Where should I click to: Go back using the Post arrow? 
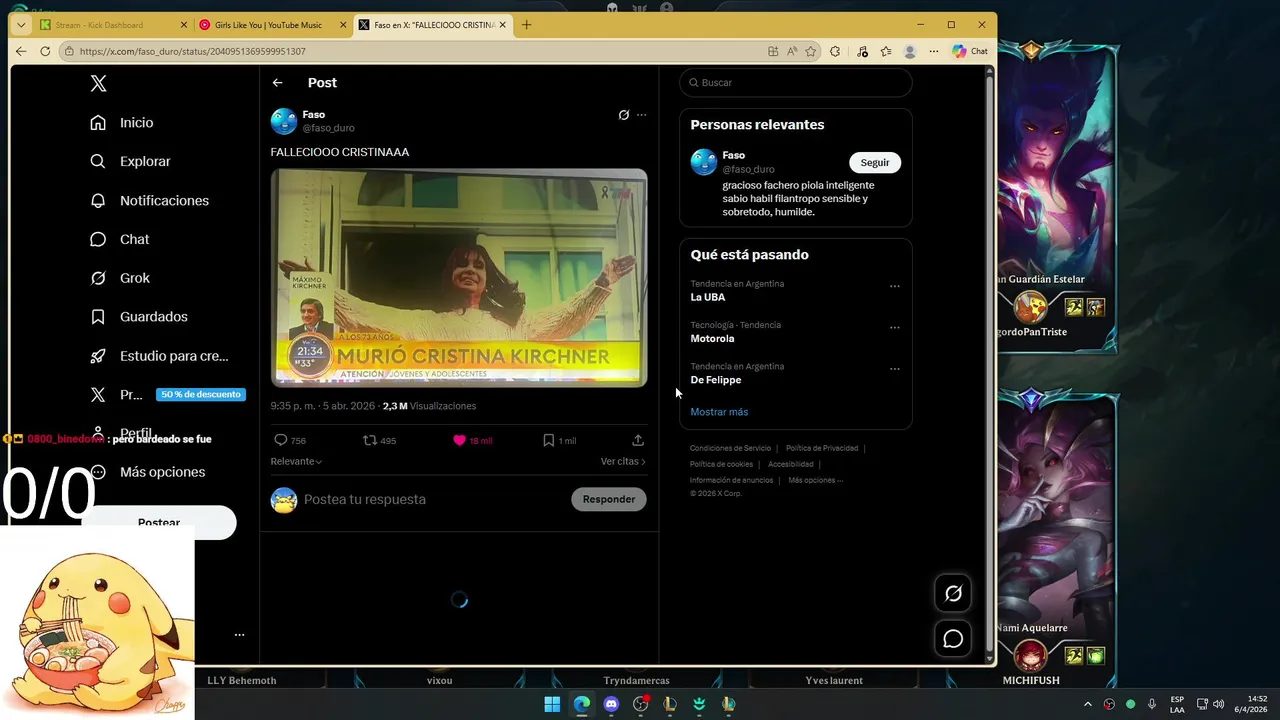tap(278, 83)
